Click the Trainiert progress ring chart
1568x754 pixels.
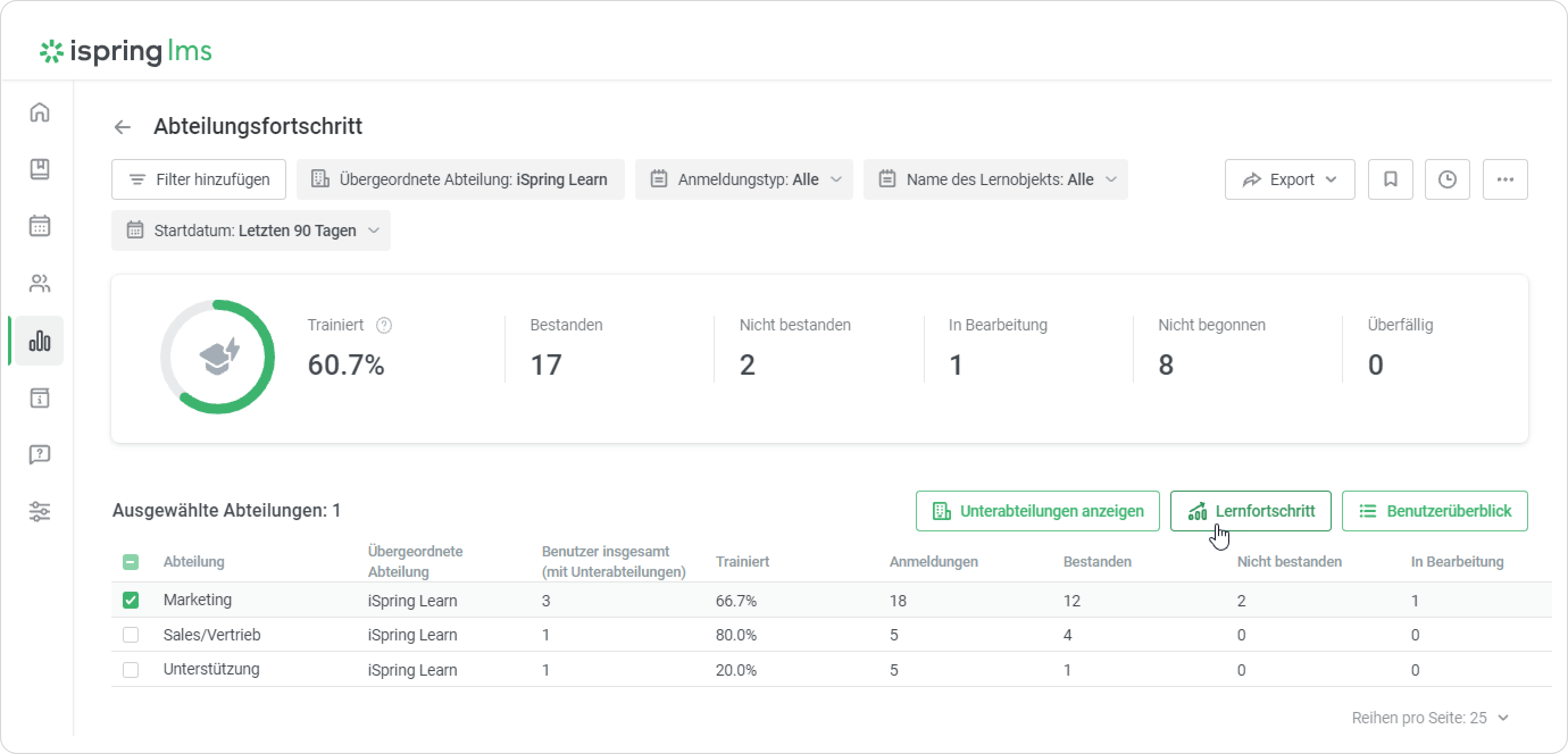tap(217, 357)
